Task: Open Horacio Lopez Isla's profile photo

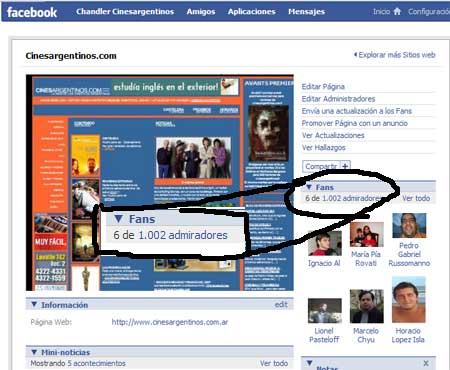Action: point(409,300)
